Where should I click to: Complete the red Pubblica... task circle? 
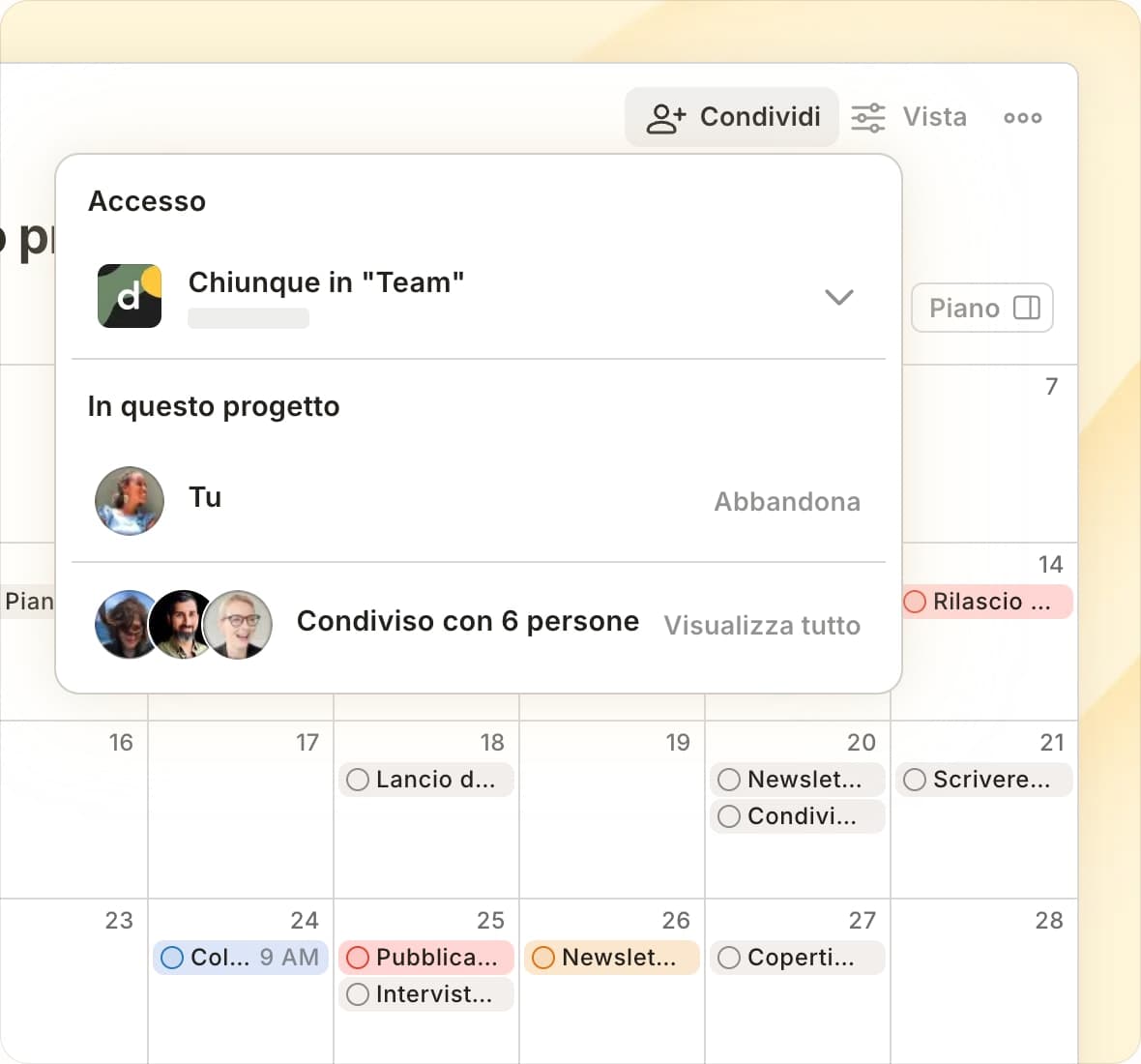pos(358,958)
